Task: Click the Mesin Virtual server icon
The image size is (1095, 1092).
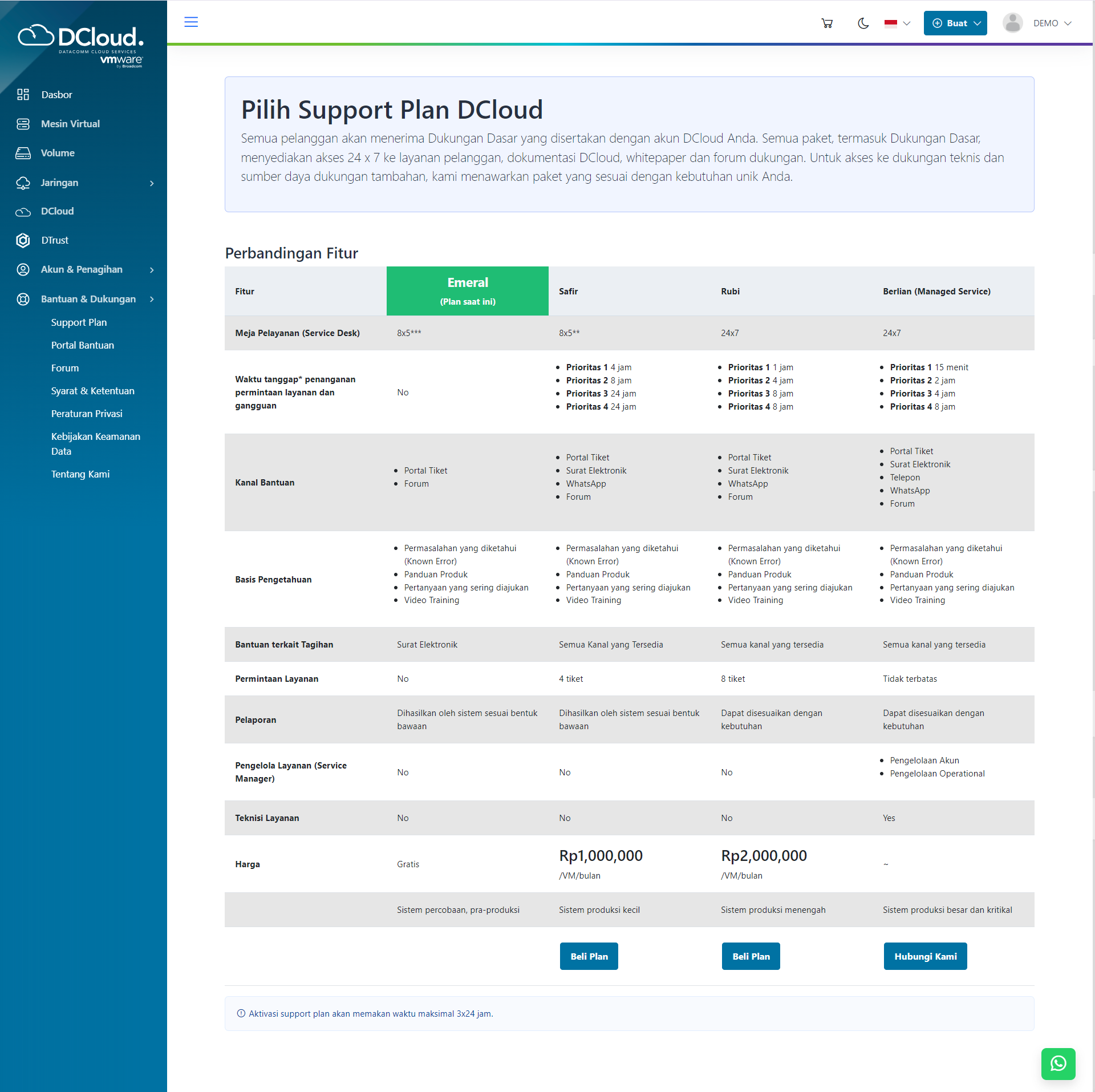Action: point(23,124)
